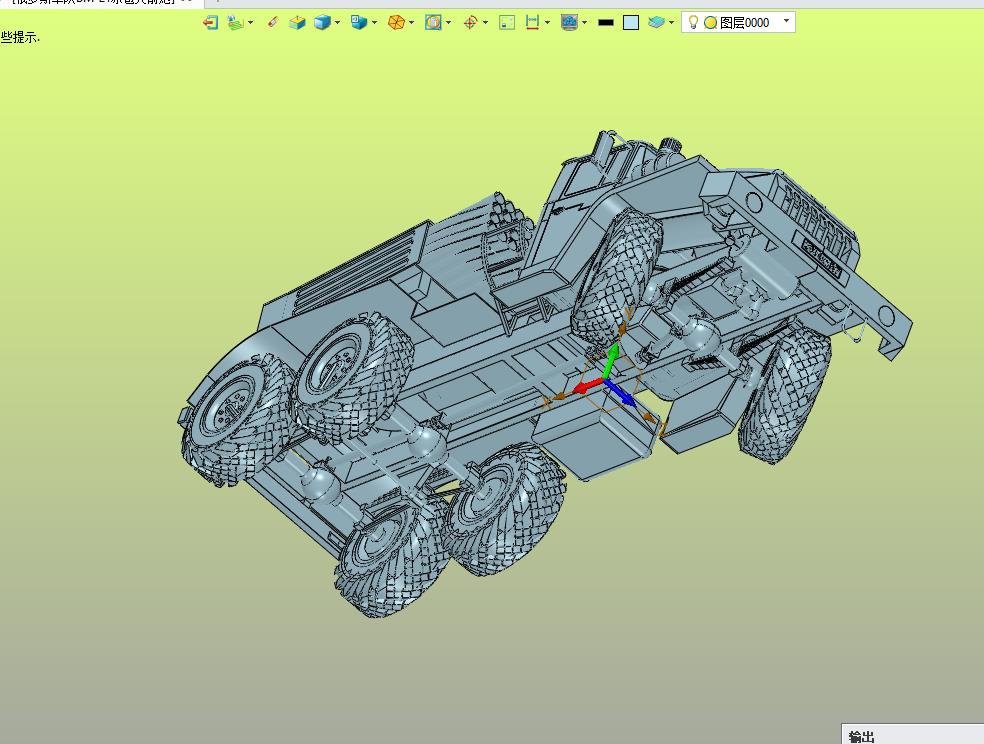Toggle the layer light bulb visibility
This screenshot has width=984, height=744.
[x=693, y=23]
